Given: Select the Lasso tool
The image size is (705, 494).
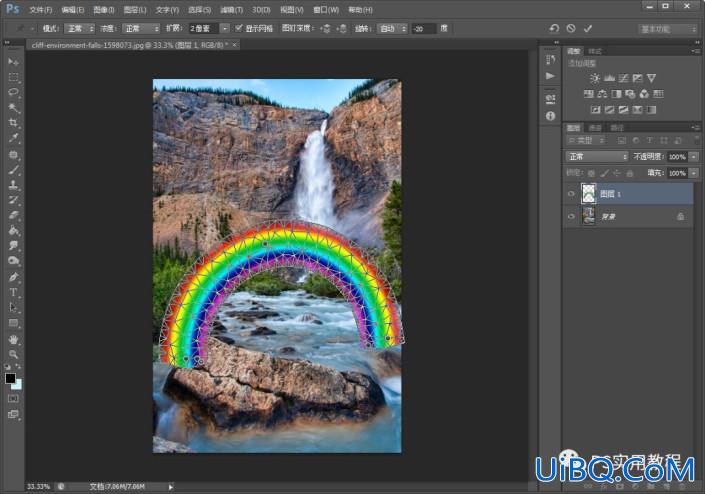Looking at the screenshot, I should point(13,92).
